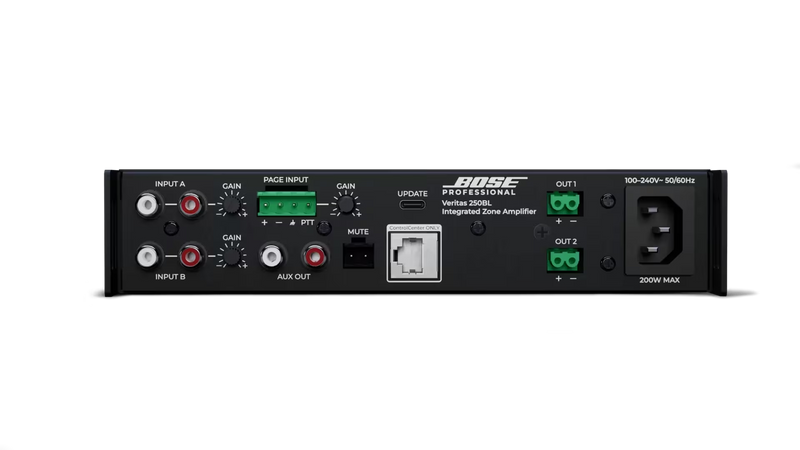
Task: Click the GAIN label above the INPUT B knob
Action: pos(232,238)
